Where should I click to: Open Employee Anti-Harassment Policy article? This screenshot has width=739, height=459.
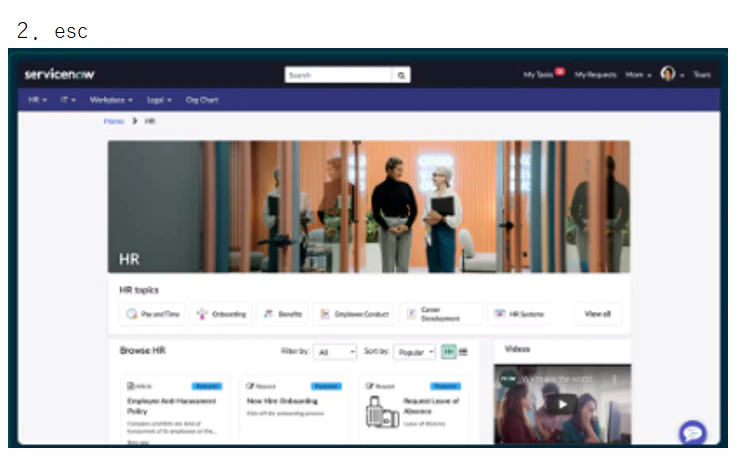click(172, 406)
